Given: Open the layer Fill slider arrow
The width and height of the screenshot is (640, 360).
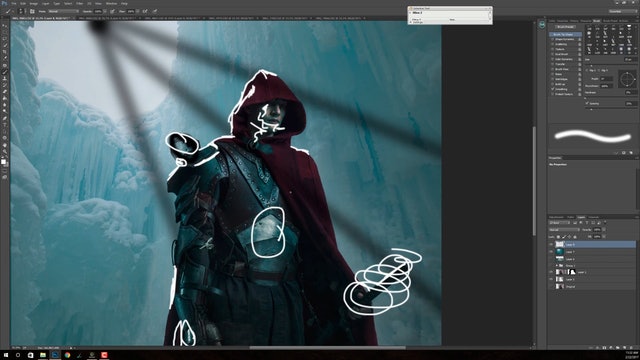Looking at the screenshot, I should click(604, 237).
